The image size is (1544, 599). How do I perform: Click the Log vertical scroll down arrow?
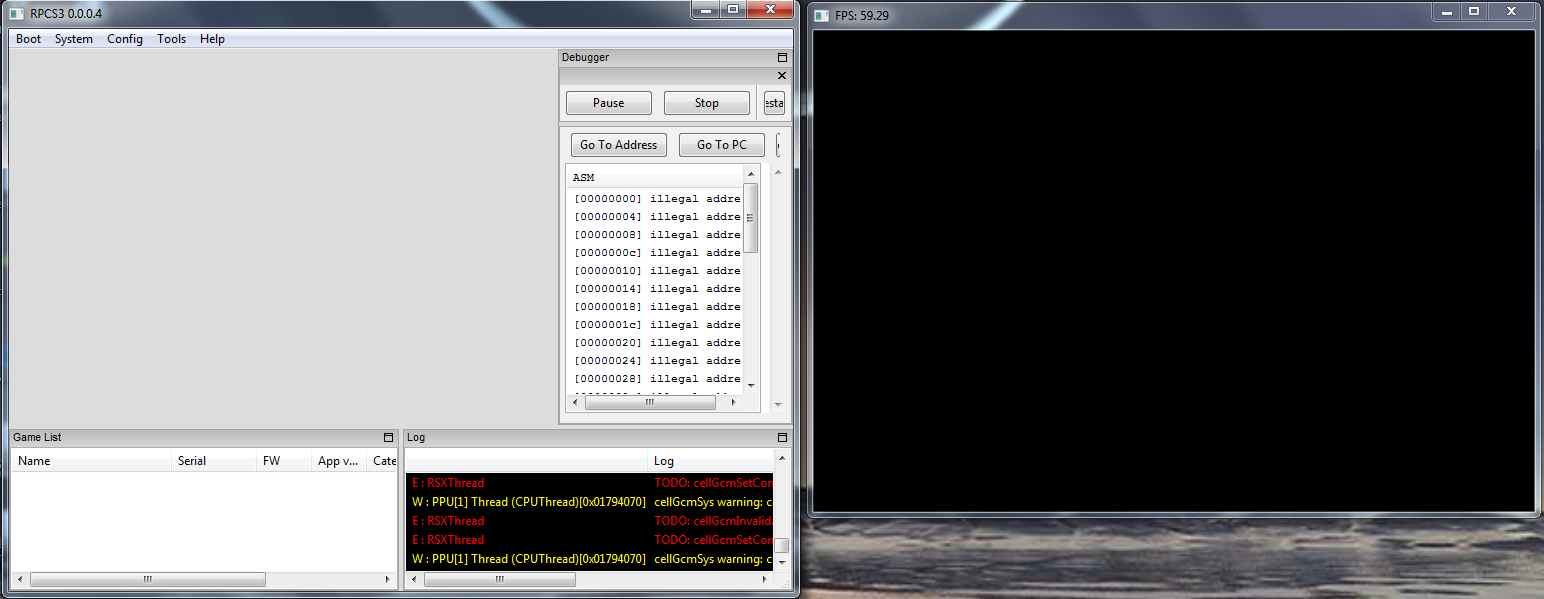click(x=782, y=563)
